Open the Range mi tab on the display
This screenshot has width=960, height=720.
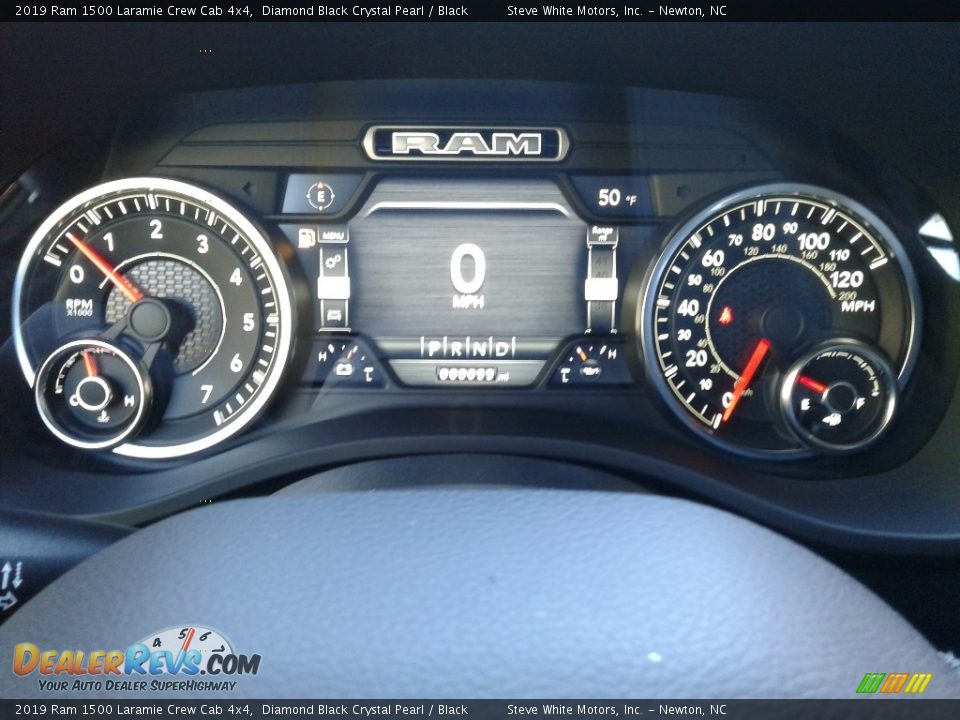pos(602,234)
